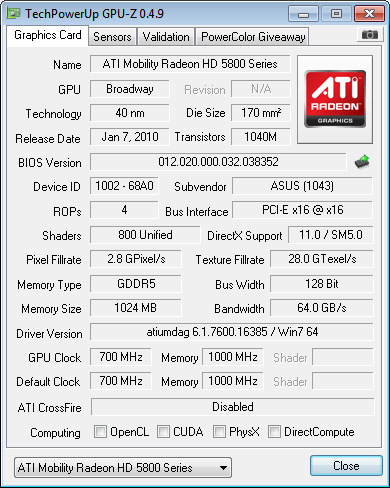Click the GPU Clock 700 MHz field
Screen dimensions: 390x488
pos(121,357)
